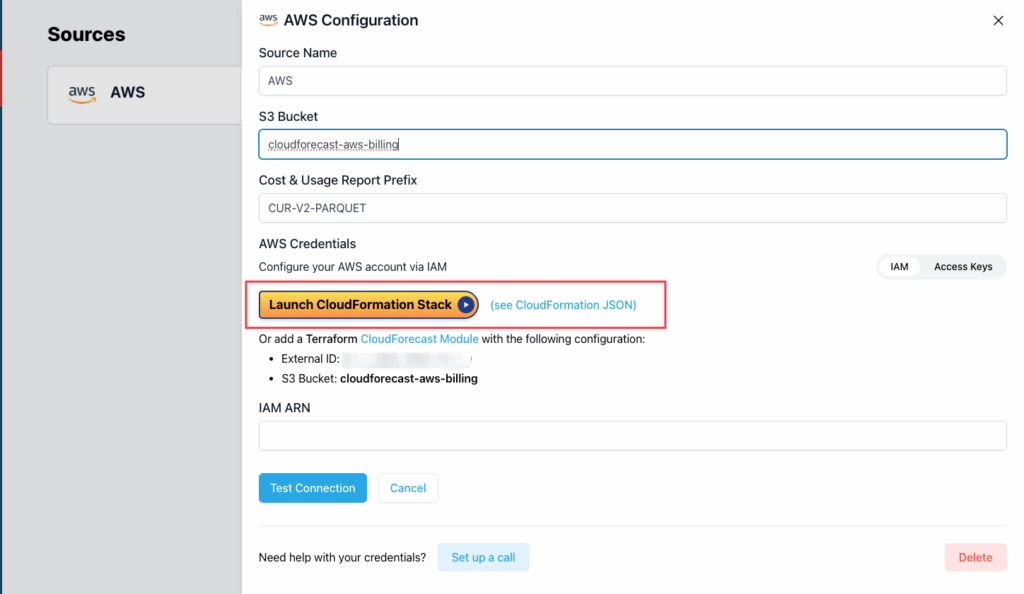This screenshot has width=1024, height=594.
Task: Click Set up a call
Action: [x=483, y=557]
